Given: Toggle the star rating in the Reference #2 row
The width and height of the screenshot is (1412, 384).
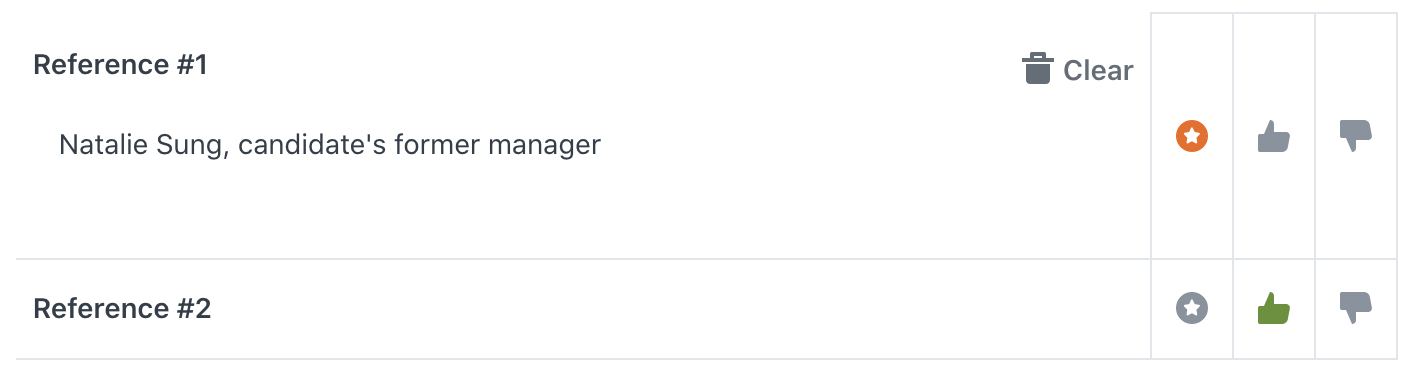Looking at the screenshot, I should tap(1192, 308).
